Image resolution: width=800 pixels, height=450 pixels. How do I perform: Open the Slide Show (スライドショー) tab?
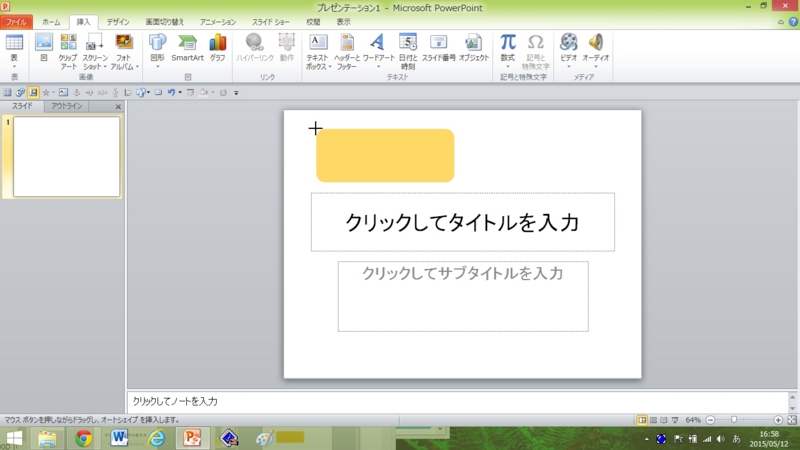pyautogui.click(x=270, y=22)
